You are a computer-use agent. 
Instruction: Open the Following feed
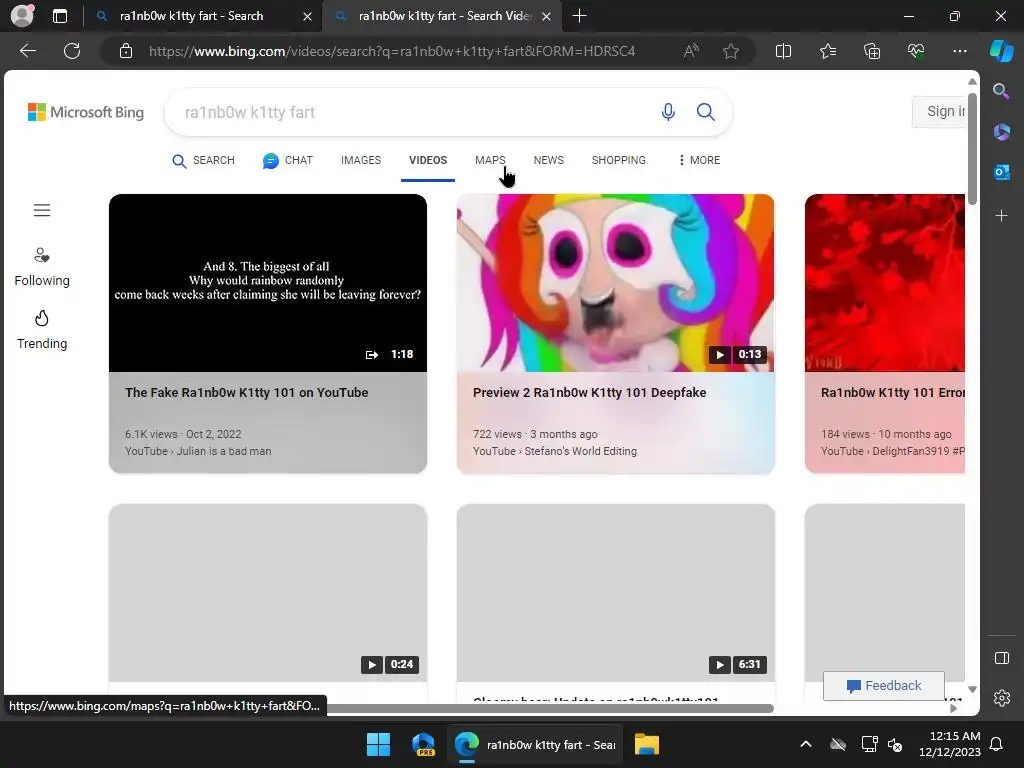click(x=42, y=267)
